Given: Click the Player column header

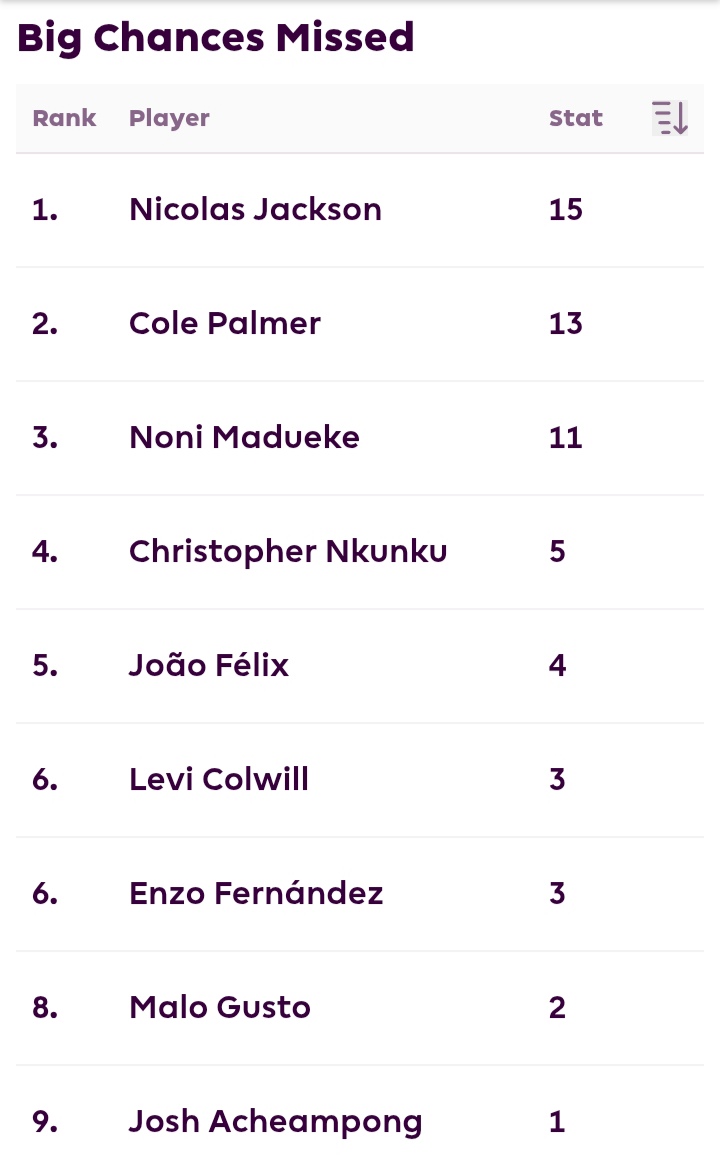Looking at the screenshot, I should (x=169, y=119).
